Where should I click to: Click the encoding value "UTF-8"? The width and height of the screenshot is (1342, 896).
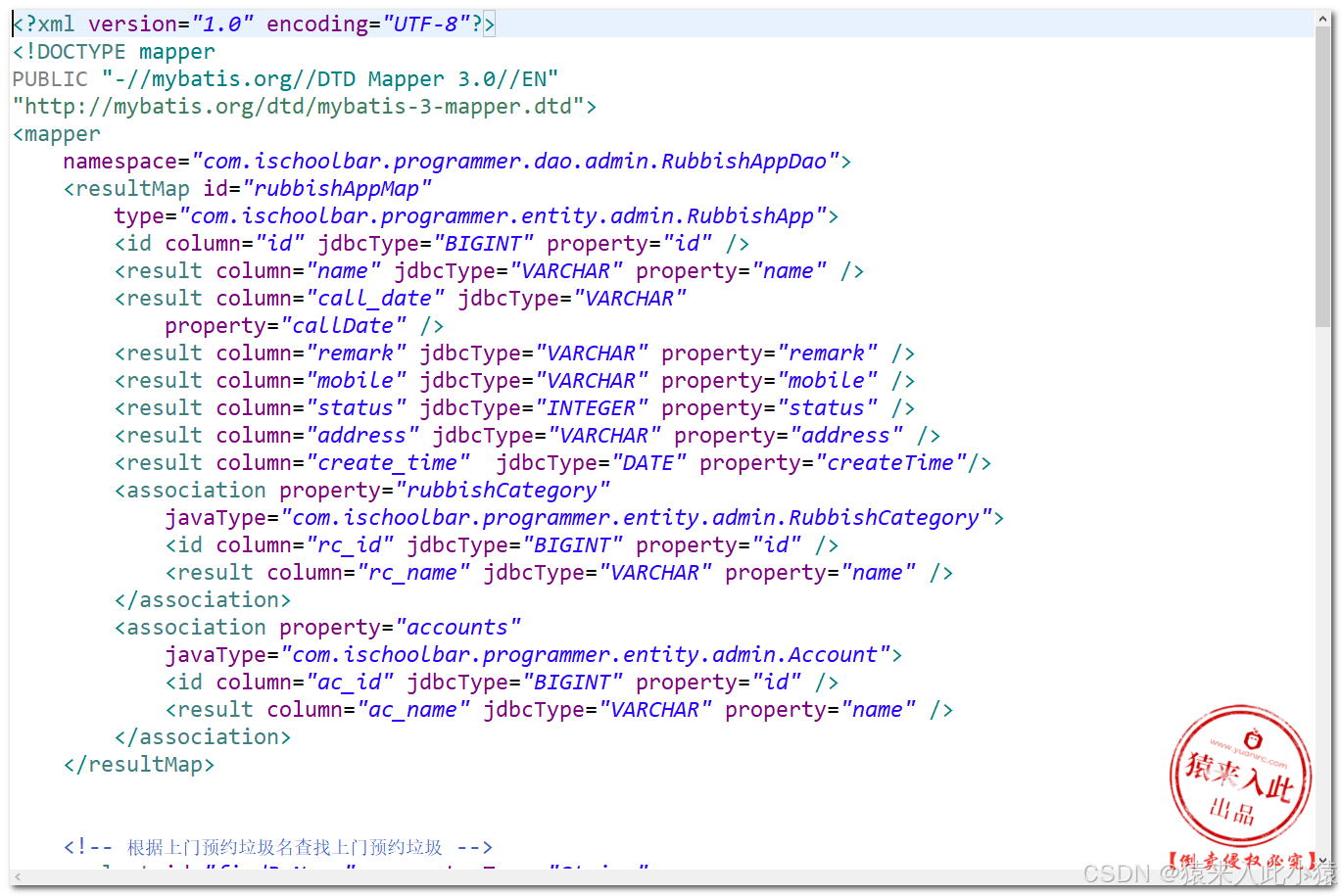click(x=425, y=24)
